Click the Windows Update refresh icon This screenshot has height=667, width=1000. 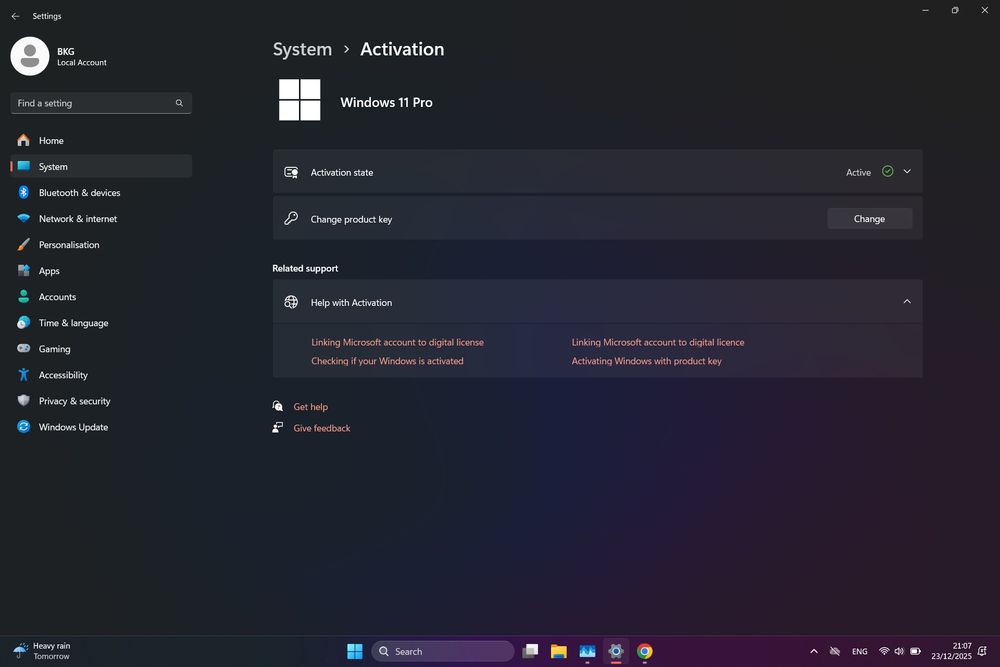tap(24, 427)
